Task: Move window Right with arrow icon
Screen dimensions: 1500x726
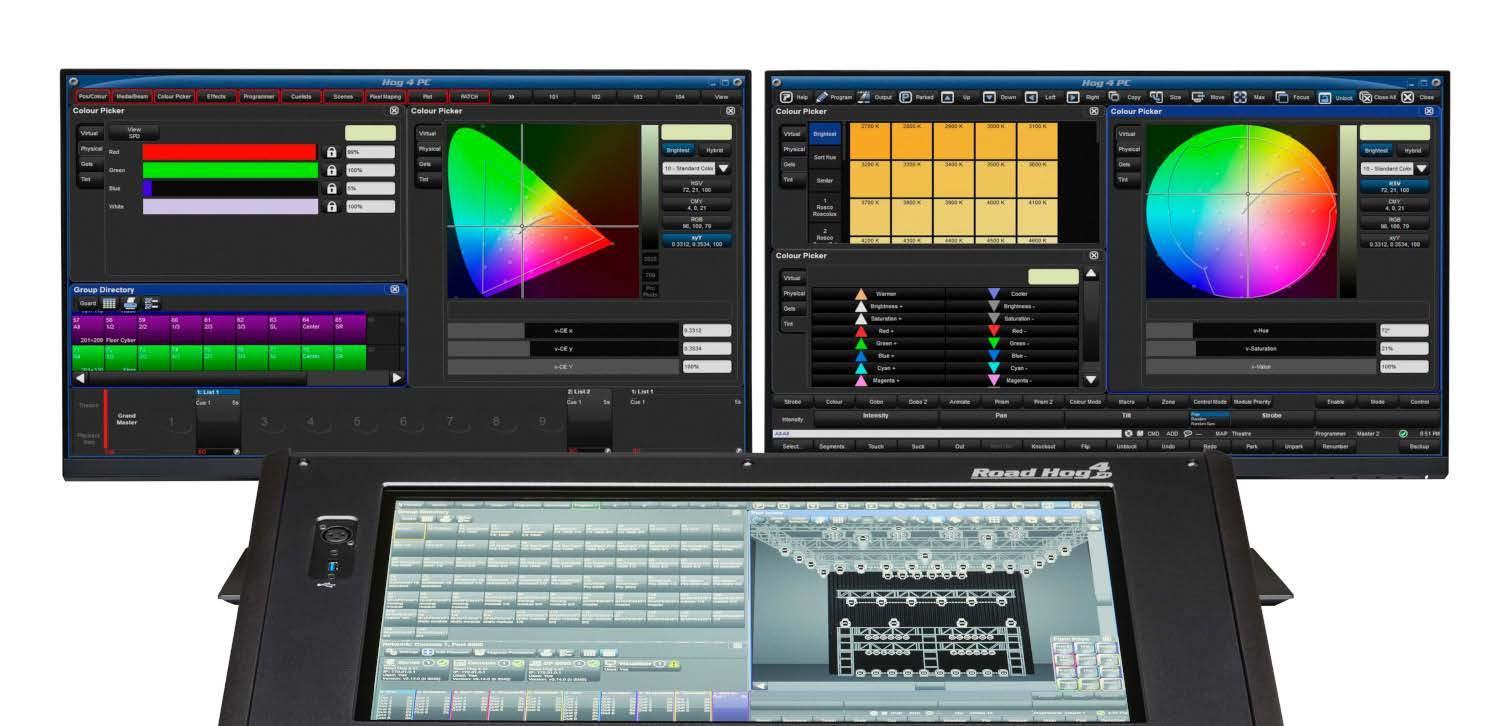Action: coord(1073,97)
